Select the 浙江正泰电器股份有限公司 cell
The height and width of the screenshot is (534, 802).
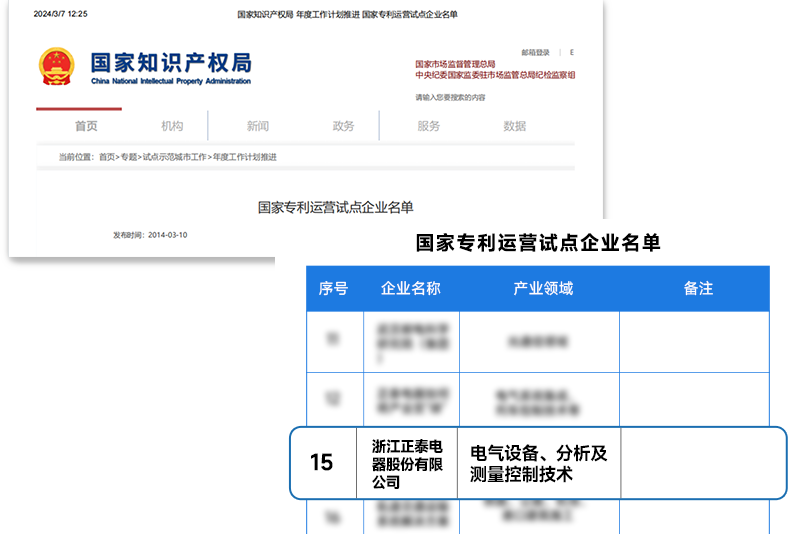pyautogui.click(x=407, y=464)
